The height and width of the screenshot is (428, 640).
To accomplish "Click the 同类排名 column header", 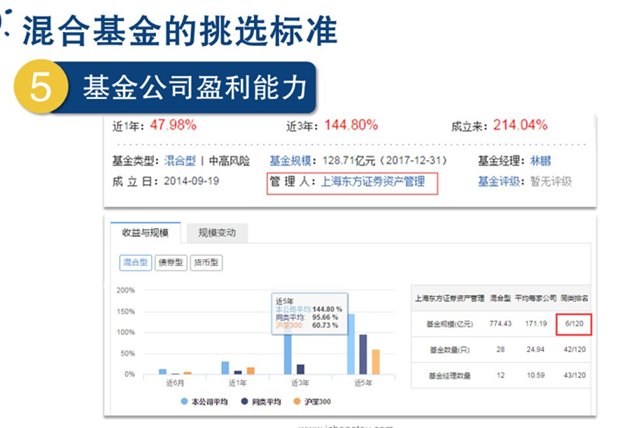I will [574, 298].
